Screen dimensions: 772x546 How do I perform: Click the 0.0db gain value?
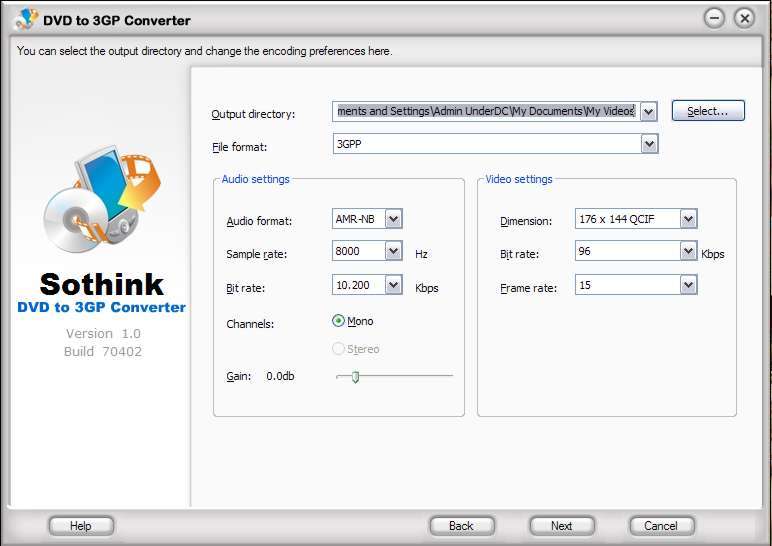click(x=280, y=376)
